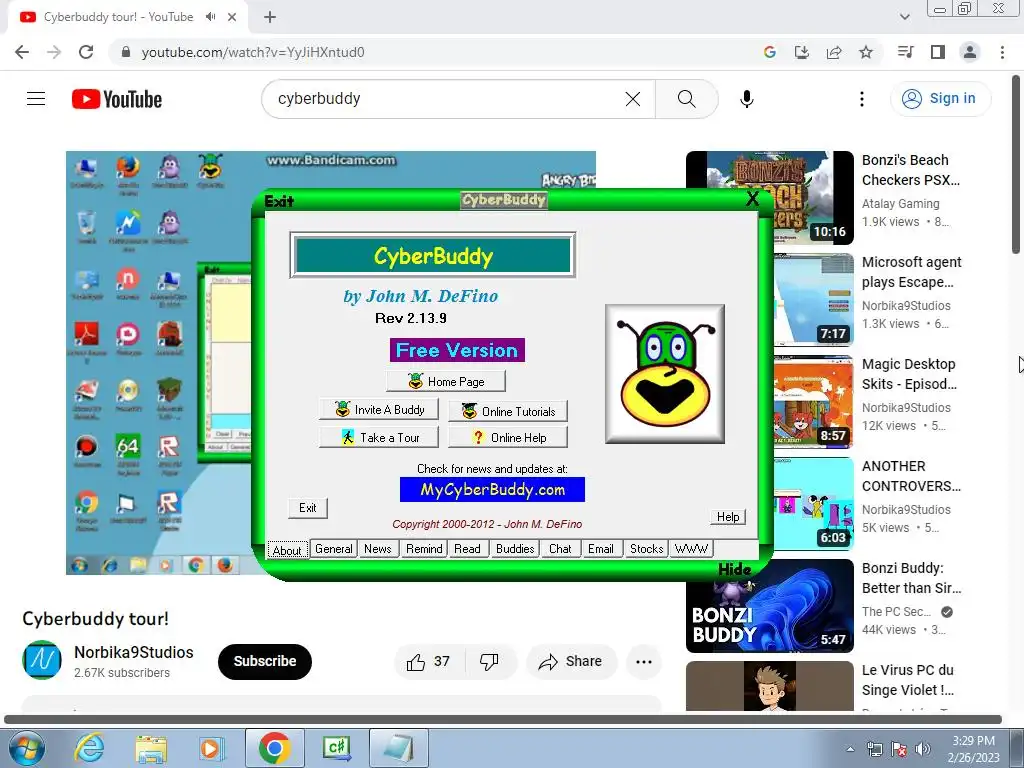Show hidden system tray icons
Image resolution: width=1024 pixels, height=768 pixels.
click(850, 749)
